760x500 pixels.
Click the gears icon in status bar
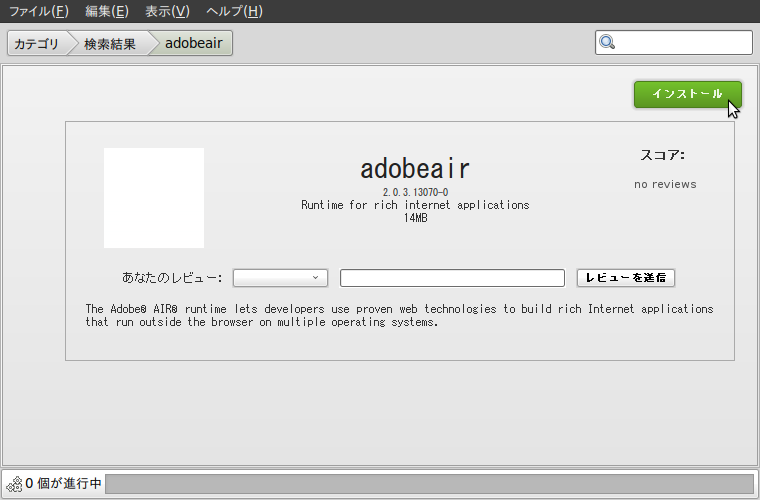15,484
